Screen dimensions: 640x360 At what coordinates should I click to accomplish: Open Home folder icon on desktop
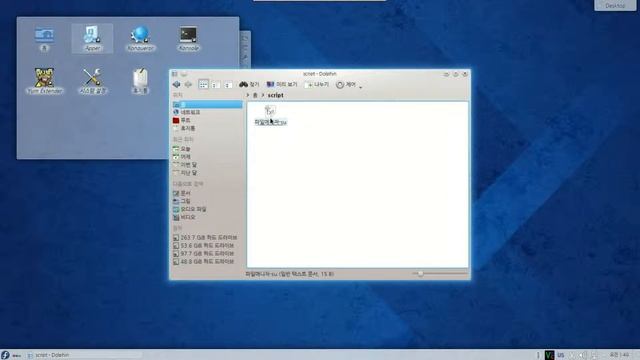point(44,39)
